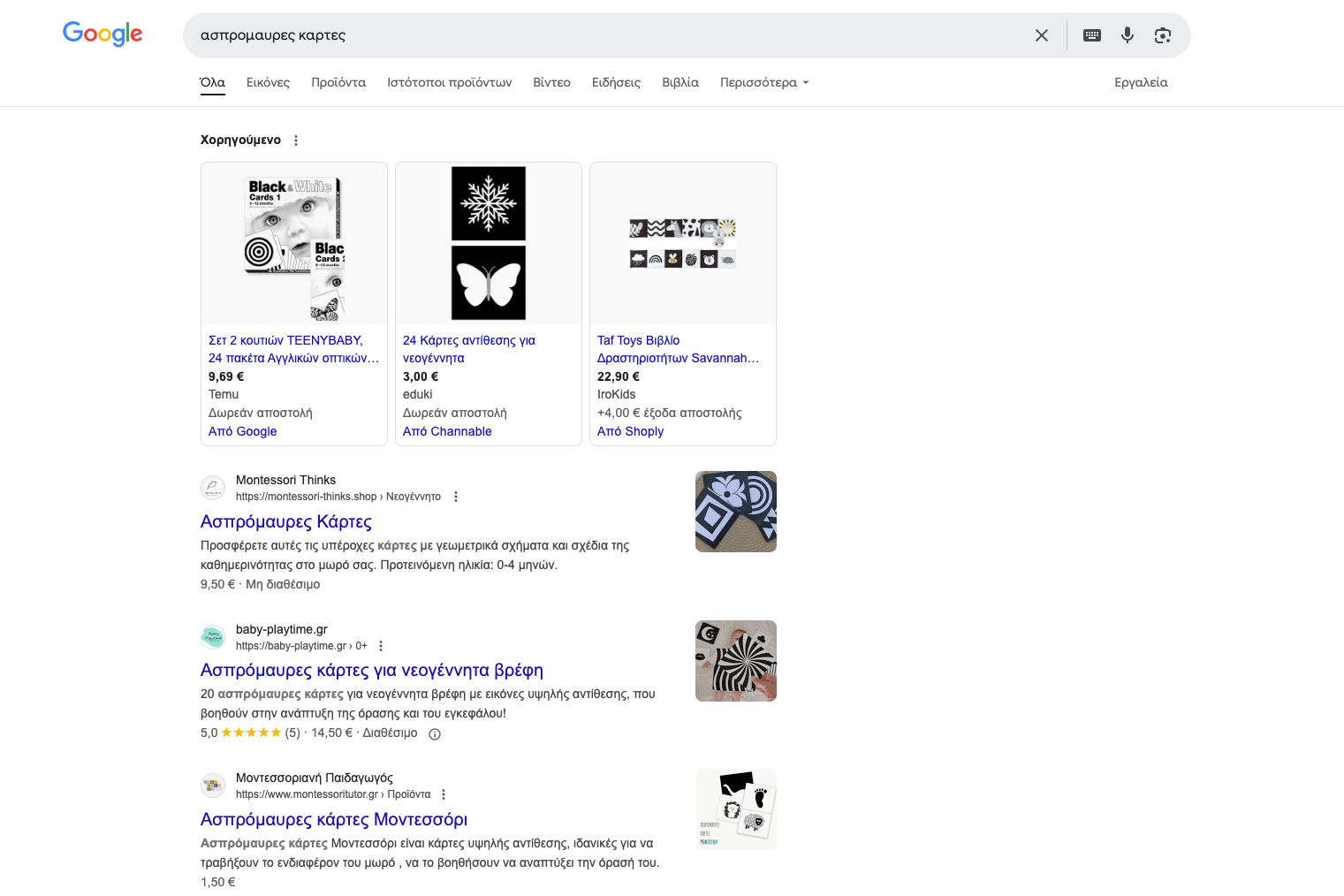Click the 22,90 € price text

619,376
